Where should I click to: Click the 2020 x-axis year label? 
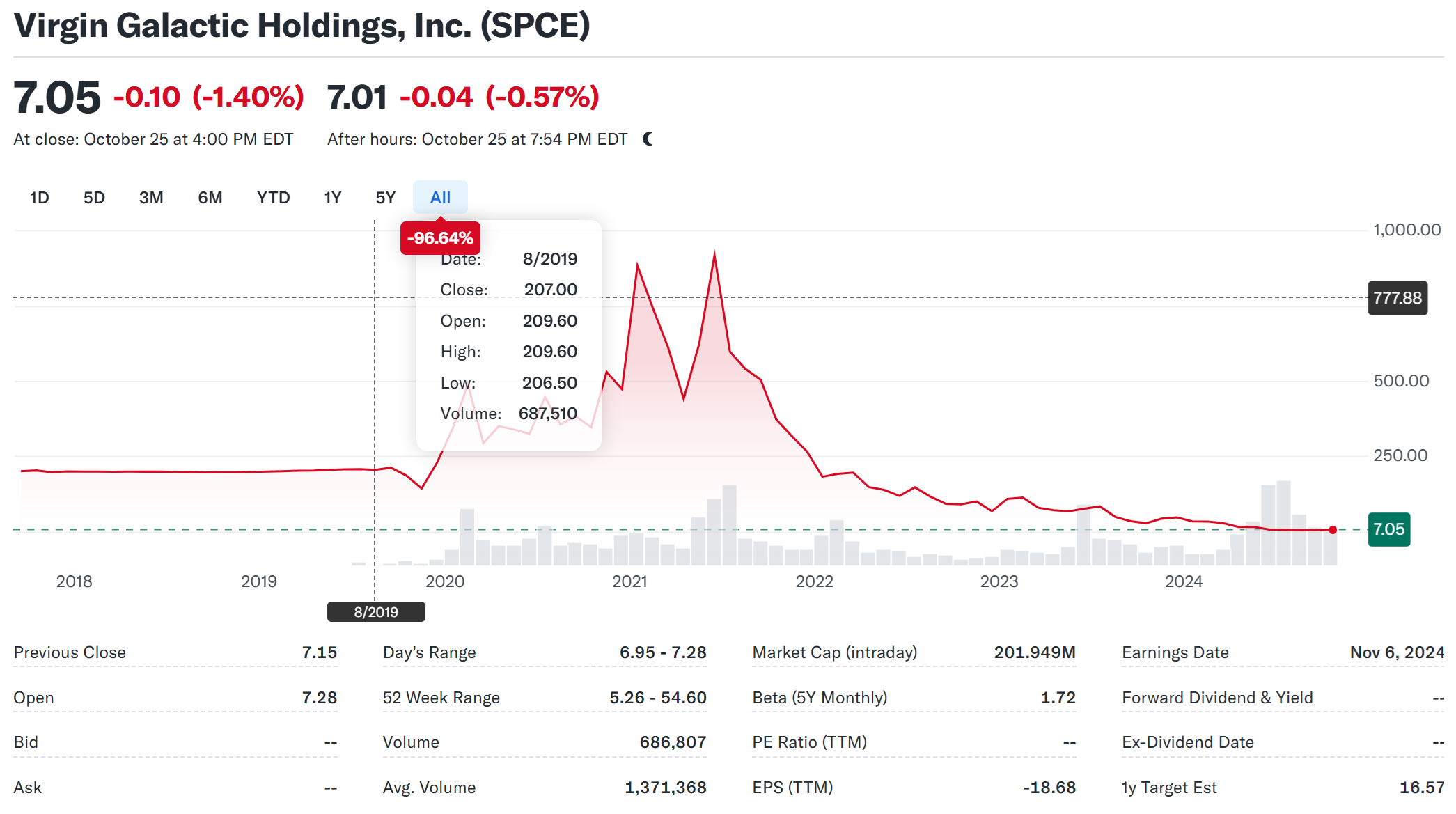coord(445,581)
